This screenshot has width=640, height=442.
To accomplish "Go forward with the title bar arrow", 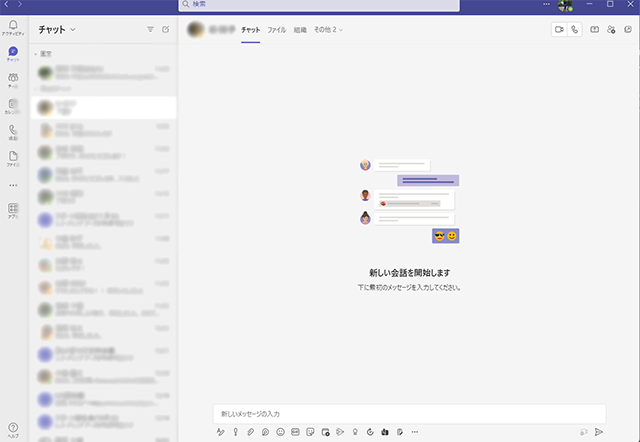I will click(20, 4).
